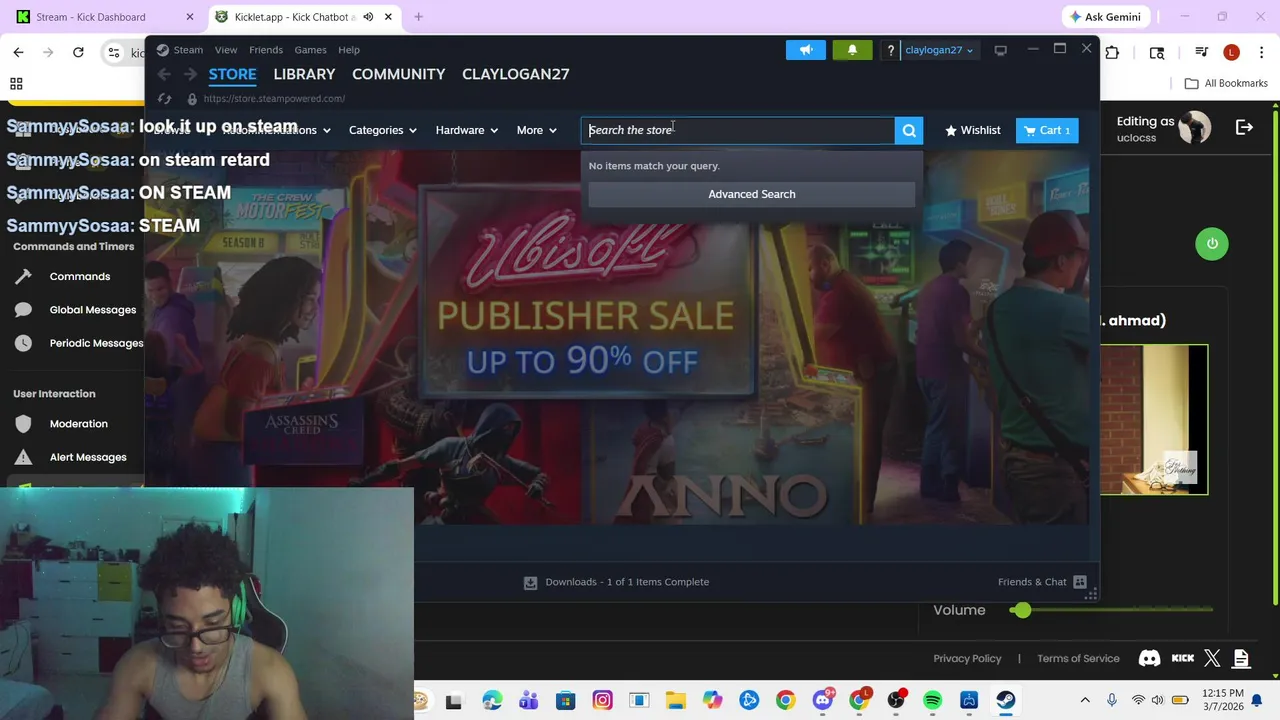The image size is (1280, 720).
Task: Click the padlock icon next to Steam URL
Action: pos(192,99)
